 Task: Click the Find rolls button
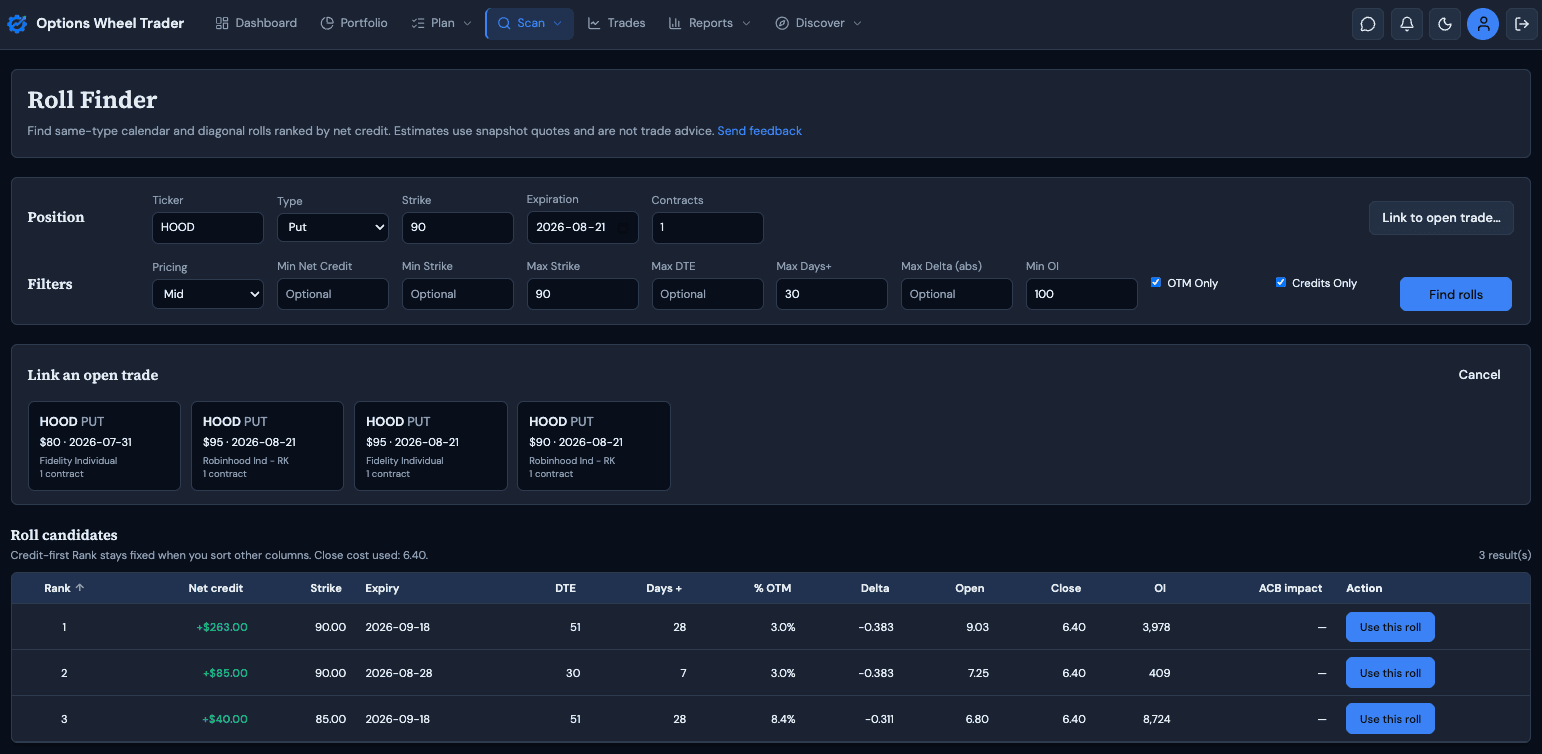click(1456, 294)
